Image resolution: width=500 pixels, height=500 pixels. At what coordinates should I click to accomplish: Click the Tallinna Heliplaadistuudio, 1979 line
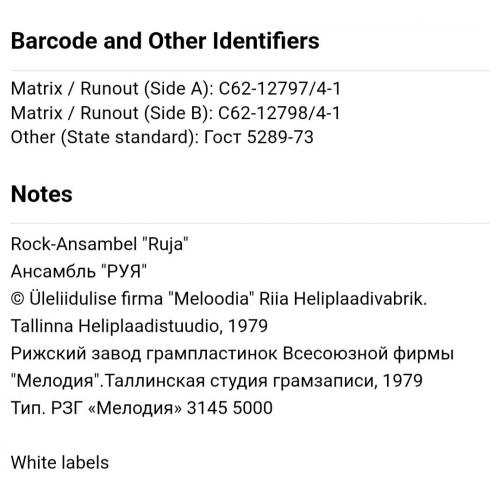tap(139, 326)
